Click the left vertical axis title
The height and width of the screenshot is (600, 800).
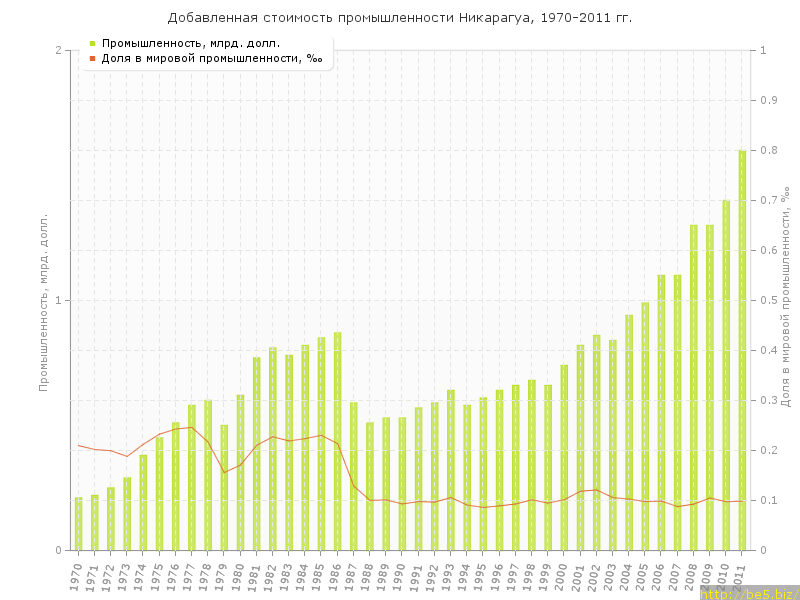coord(43,300)
